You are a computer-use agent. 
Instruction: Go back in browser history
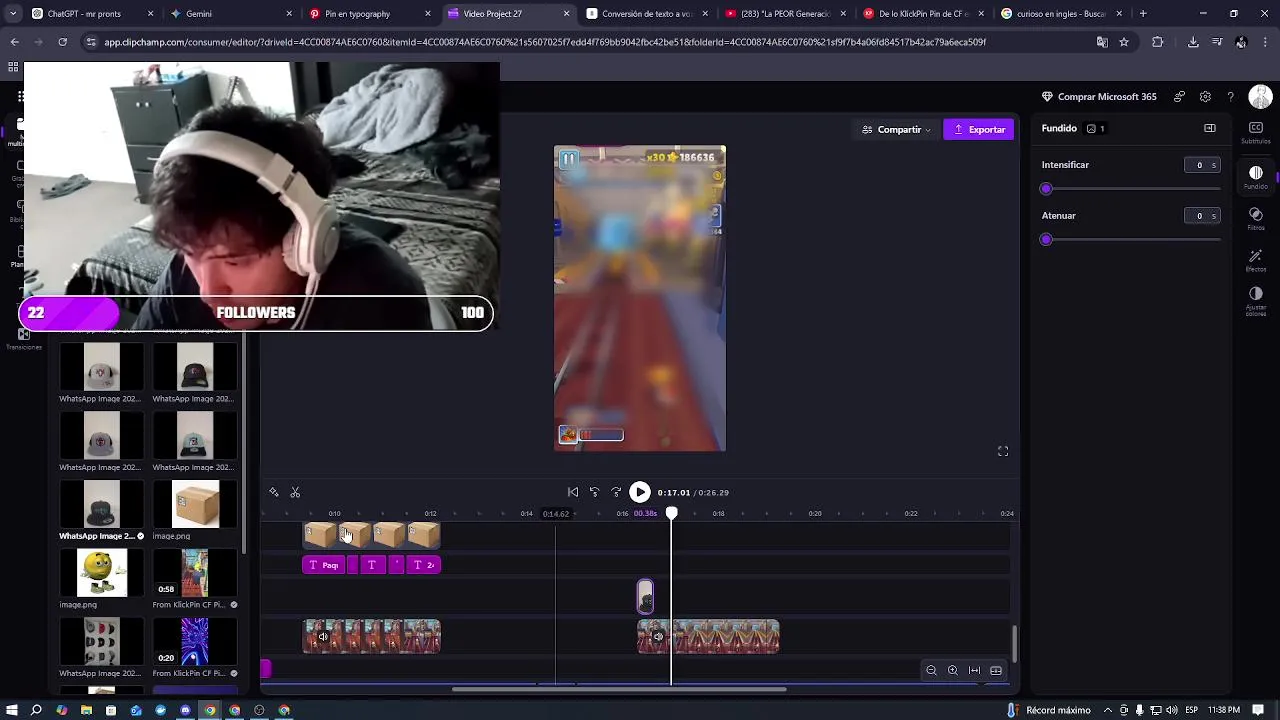click(14, 42)
